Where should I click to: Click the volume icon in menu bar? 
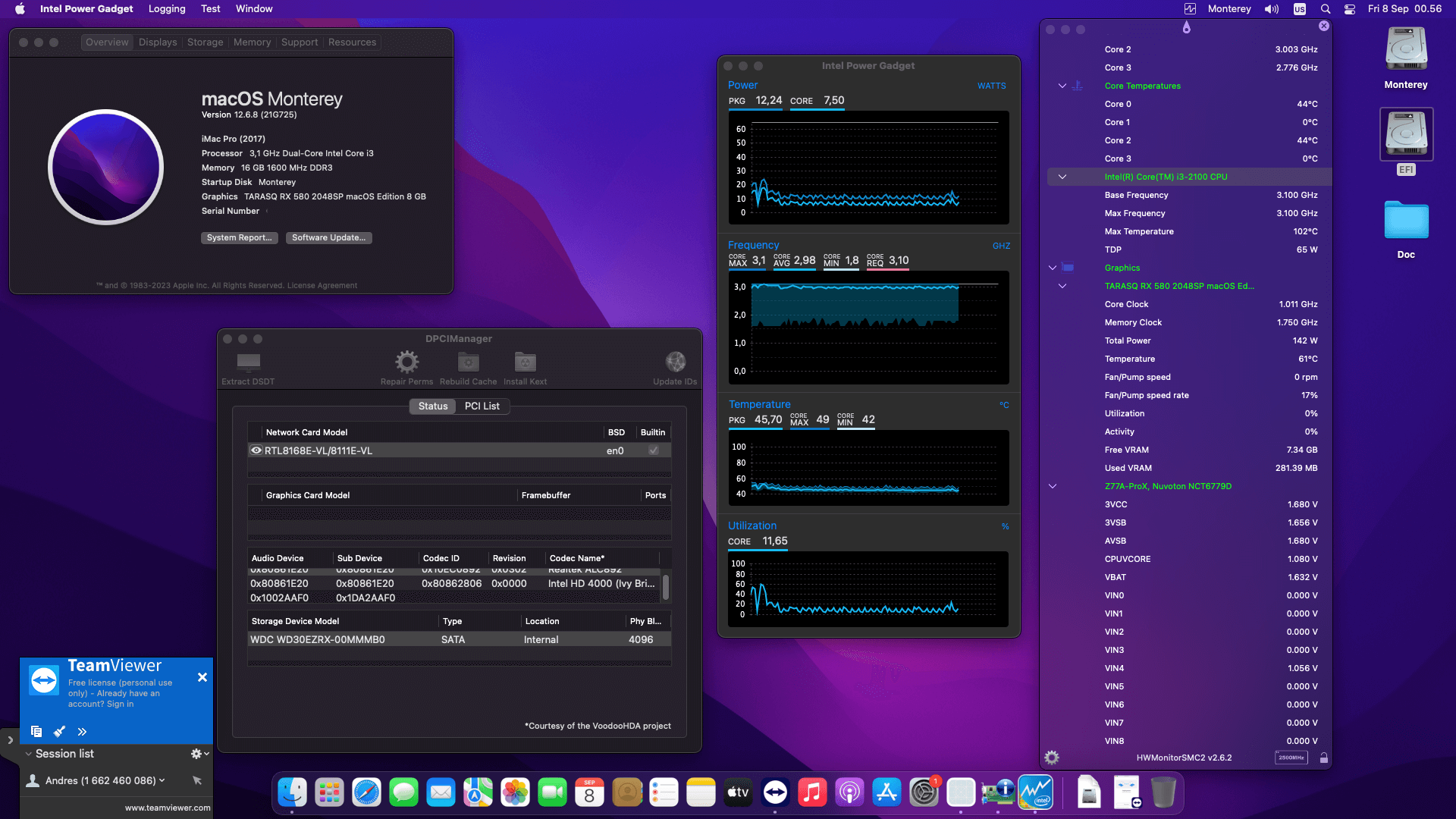(1271, 9)
